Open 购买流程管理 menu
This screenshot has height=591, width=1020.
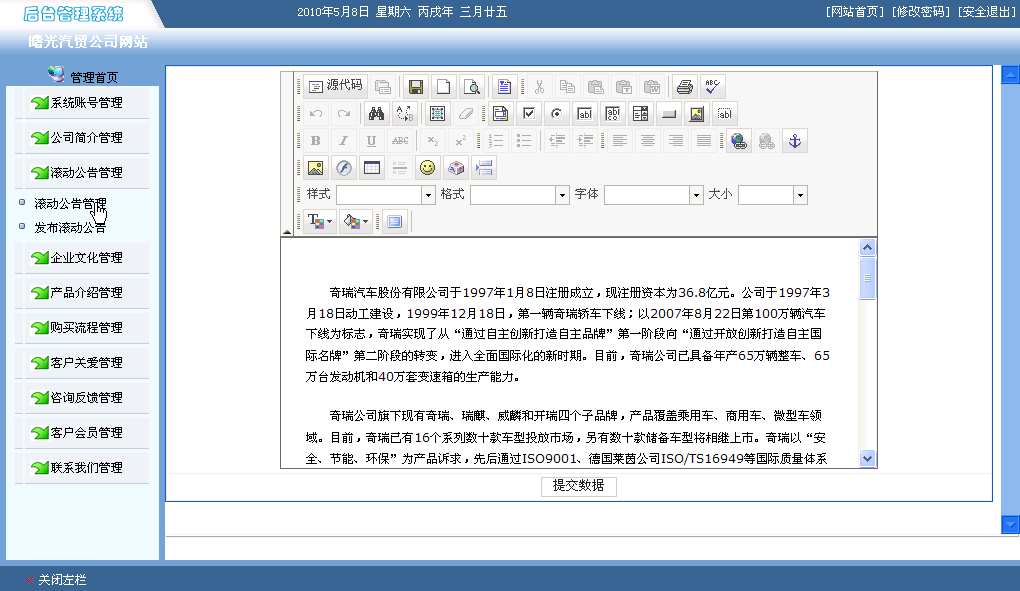point(87,328)
